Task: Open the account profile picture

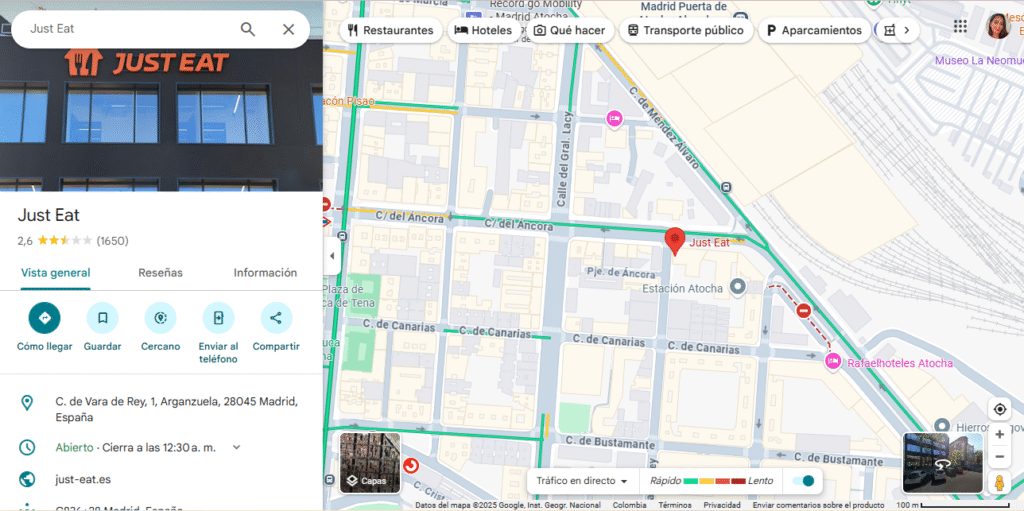Action: 998,26
